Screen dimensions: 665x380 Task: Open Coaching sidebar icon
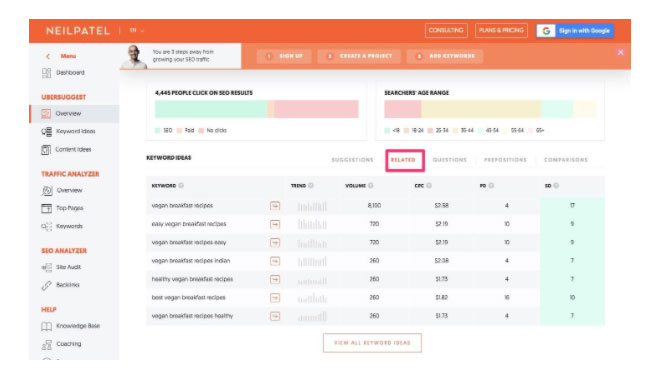[46, 344]
